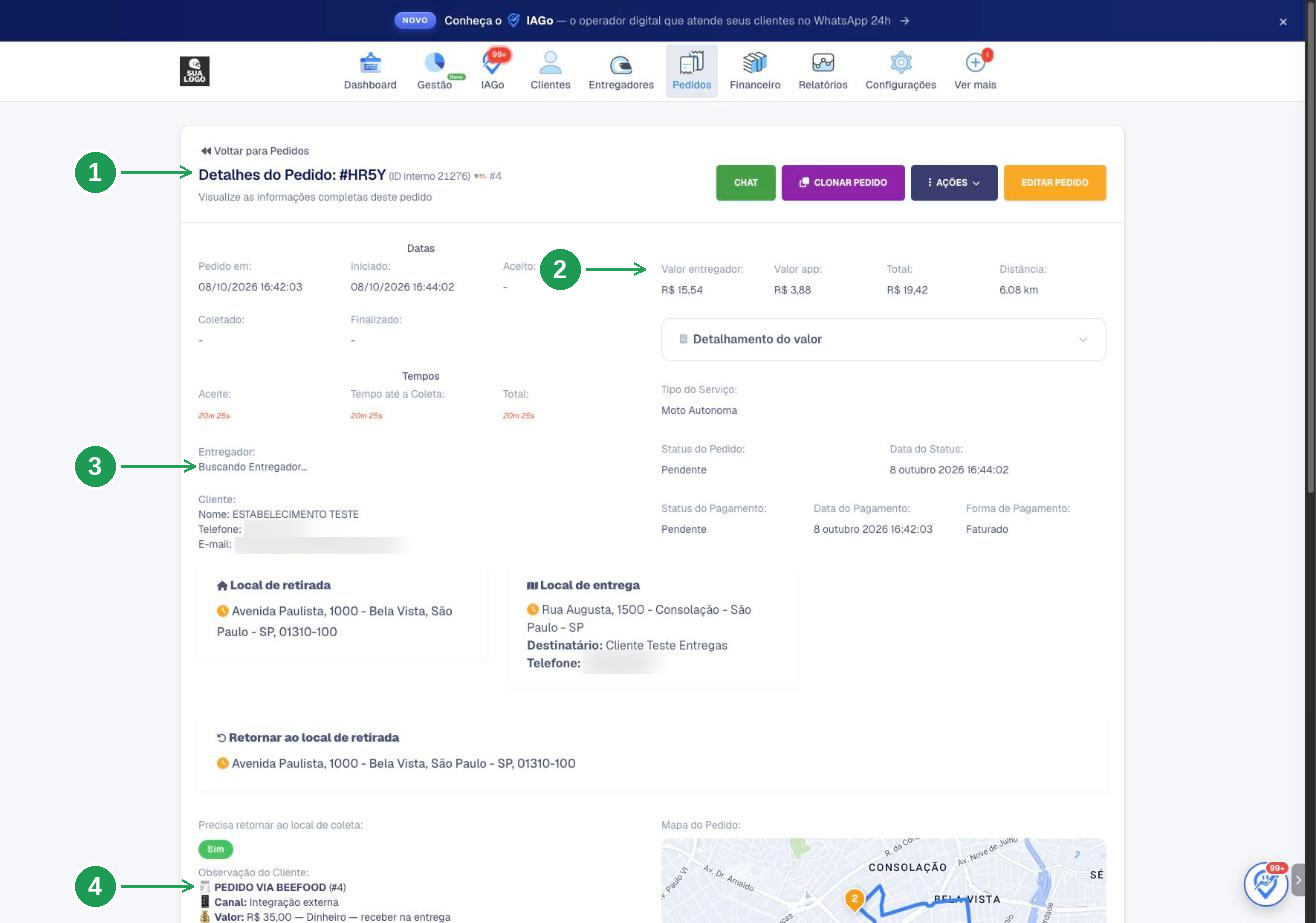Click the return arrow icon by Retornar
The height and width of the screenshot is (923, 1316).
pyautogui.click(x=222, y=738)
